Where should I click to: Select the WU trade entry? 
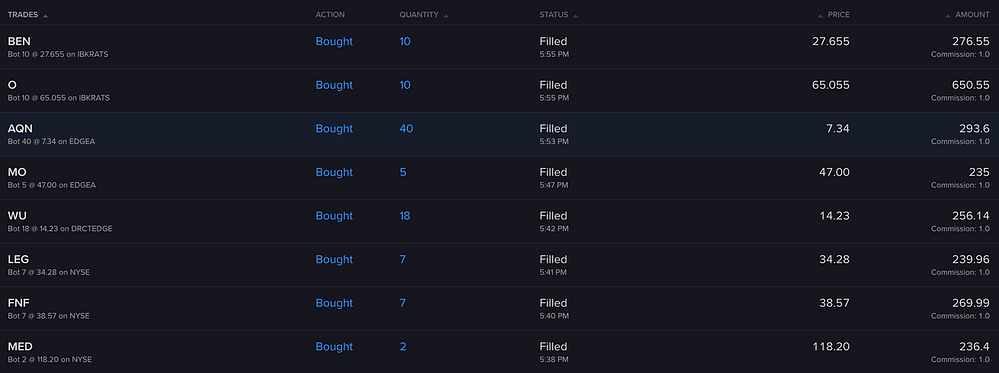coord(500,221)
